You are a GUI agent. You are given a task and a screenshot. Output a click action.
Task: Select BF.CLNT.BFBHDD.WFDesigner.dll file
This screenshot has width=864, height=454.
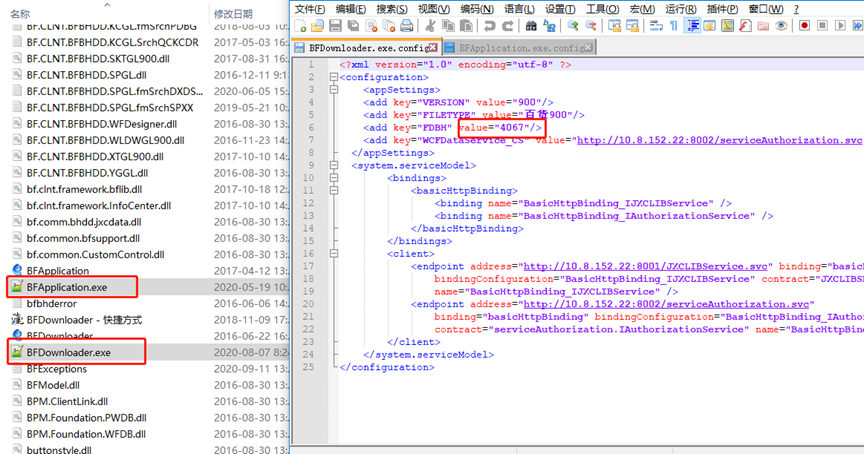(x=101, y=124)
